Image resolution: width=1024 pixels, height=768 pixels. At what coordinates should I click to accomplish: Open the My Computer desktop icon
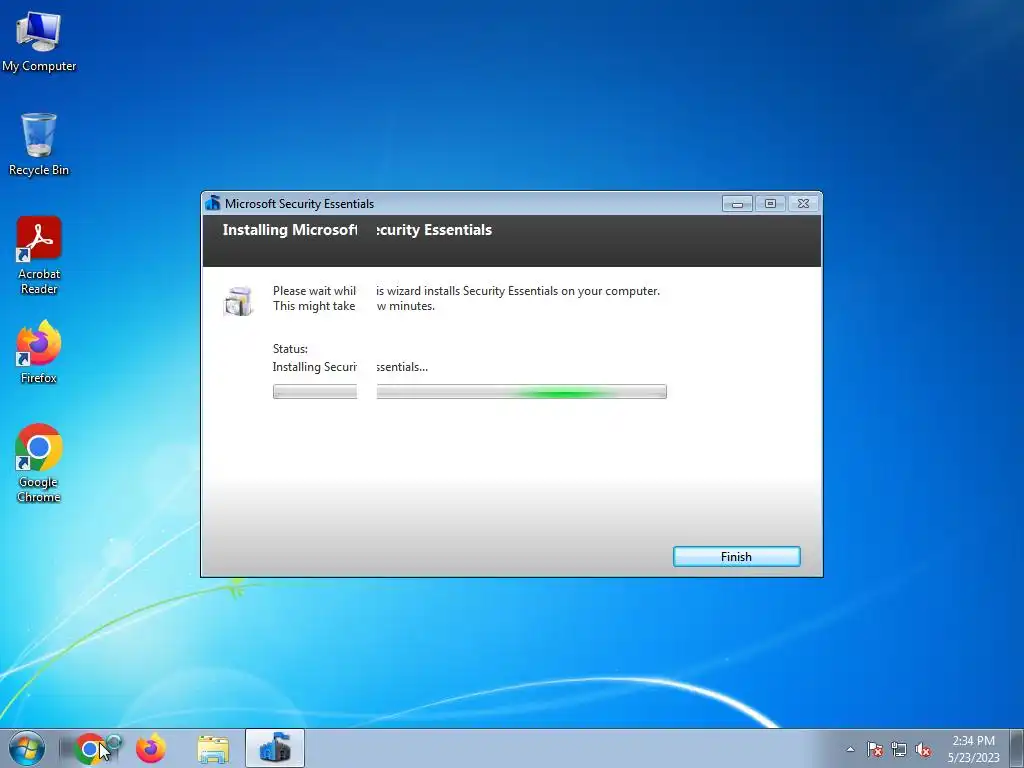tap(39, 41)
